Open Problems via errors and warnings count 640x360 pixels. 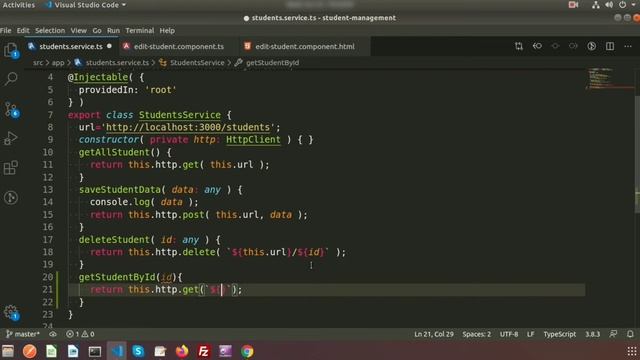pyautogui.click(x=80, y=334)
